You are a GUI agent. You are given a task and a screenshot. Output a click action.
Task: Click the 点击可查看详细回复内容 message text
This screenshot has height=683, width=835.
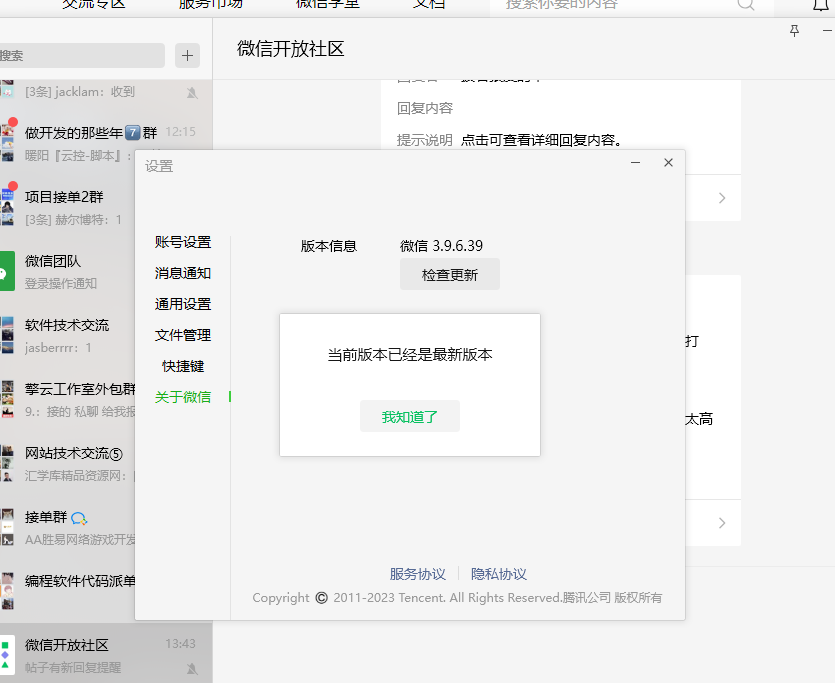coord(541,140)
